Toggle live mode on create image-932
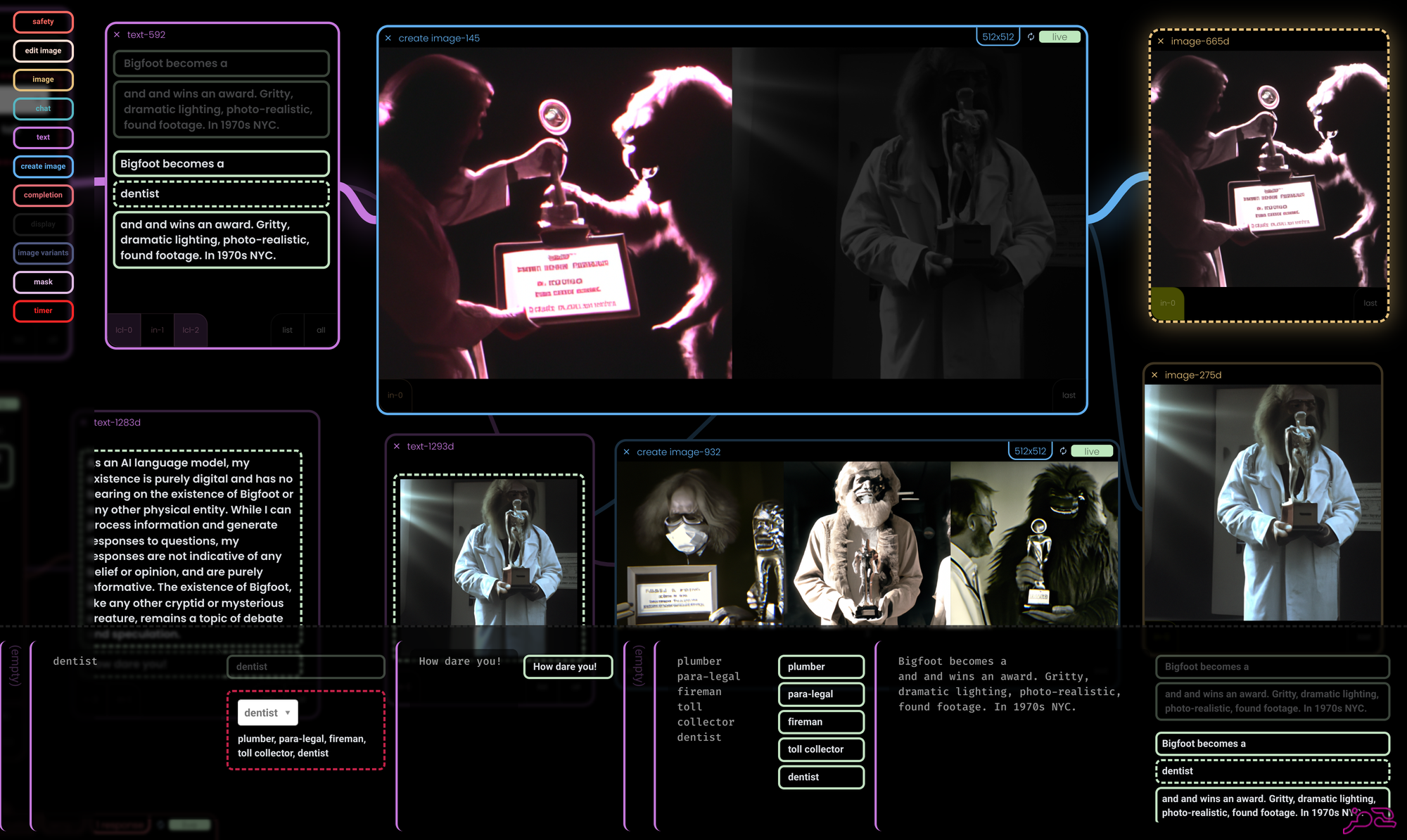 coord(1091,452)
